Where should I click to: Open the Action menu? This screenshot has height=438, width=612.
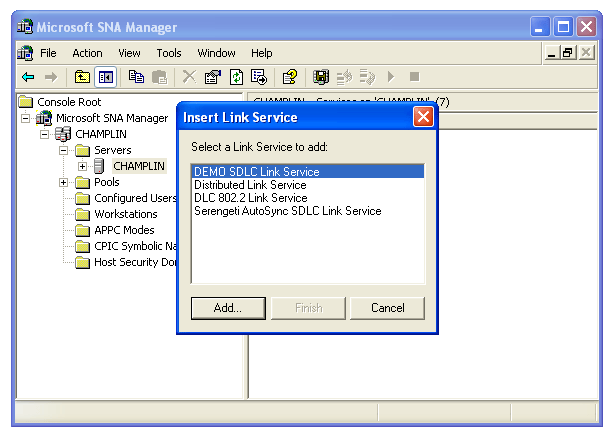pyautogui.click(x=87, y=53)
